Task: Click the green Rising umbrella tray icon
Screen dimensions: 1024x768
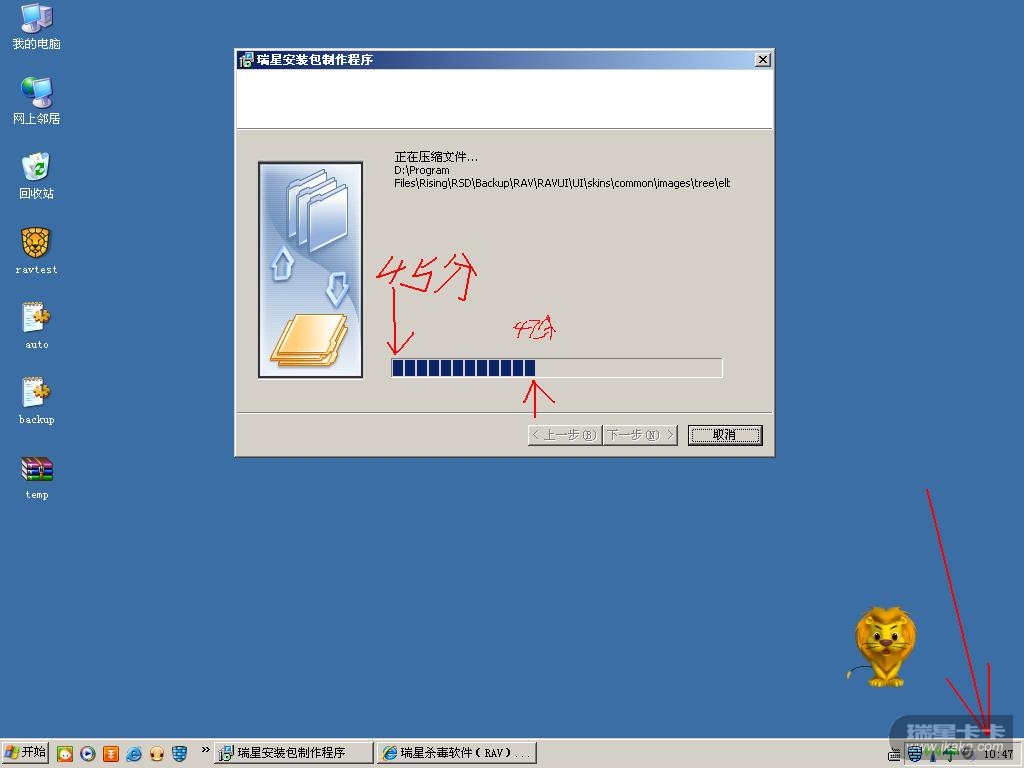Action: [x=950, y=754]
